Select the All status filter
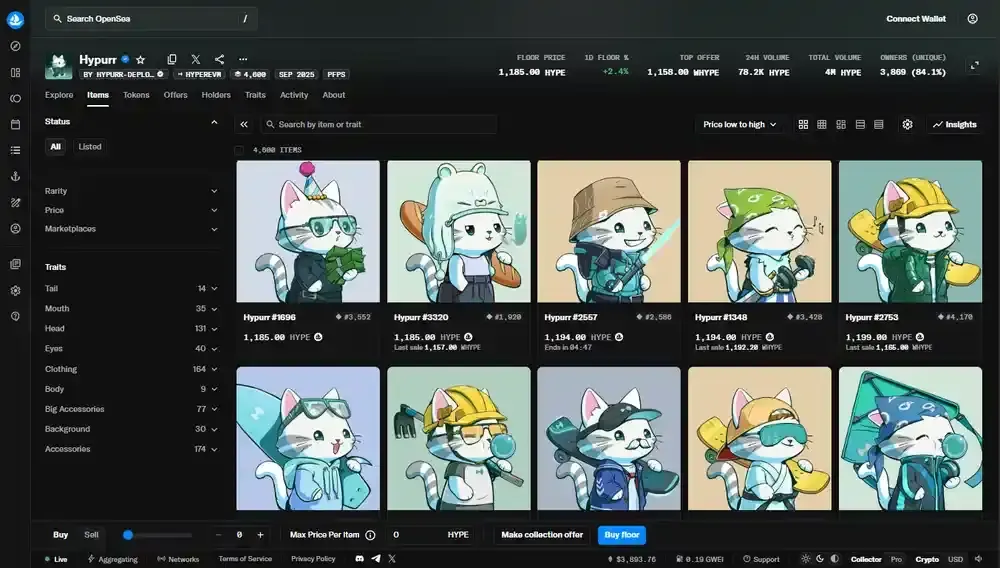This screenshot has width=1000, height=568. [x=55, y=147]
